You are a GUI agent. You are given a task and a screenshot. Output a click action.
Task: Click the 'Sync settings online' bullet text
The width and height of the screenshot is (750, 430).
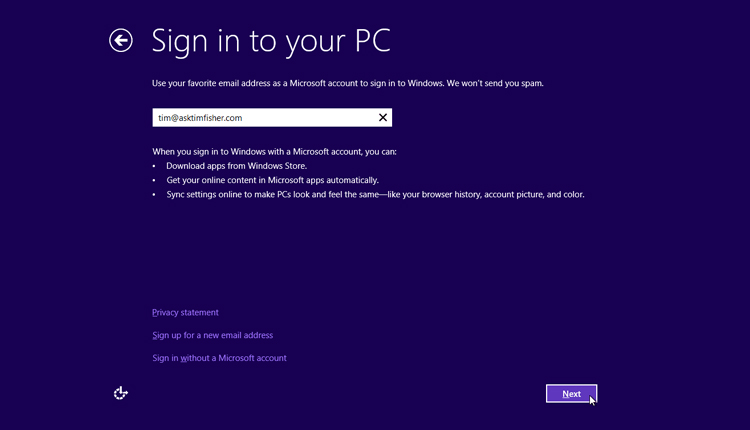[x=375, y=195]
